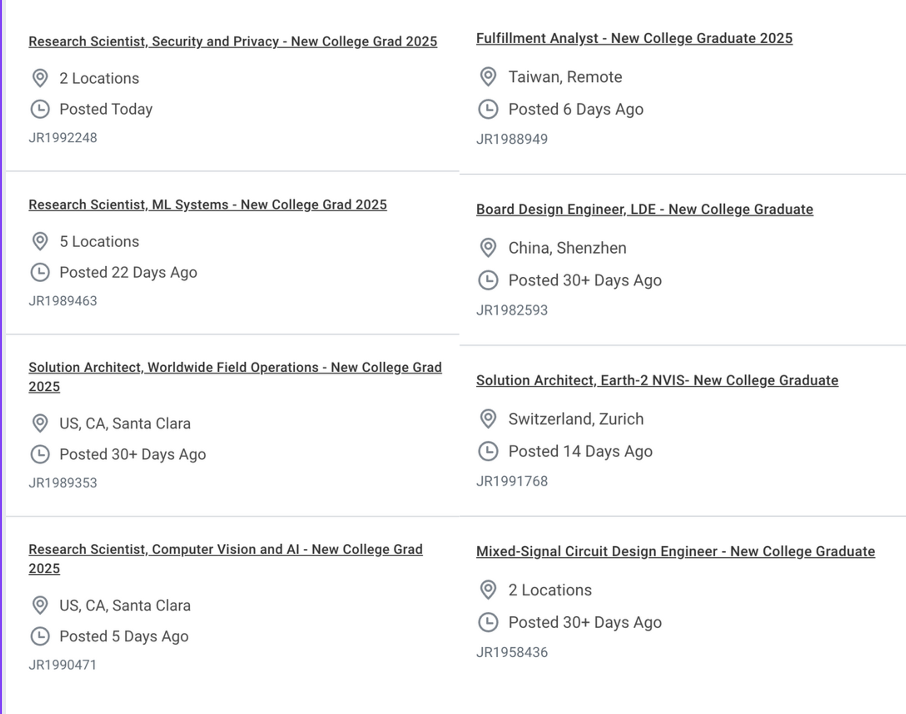This screenshot has height=714, width=906.
Task: Open Research Scientist, Computer Vision and AI job
Action: coord(225,550)
